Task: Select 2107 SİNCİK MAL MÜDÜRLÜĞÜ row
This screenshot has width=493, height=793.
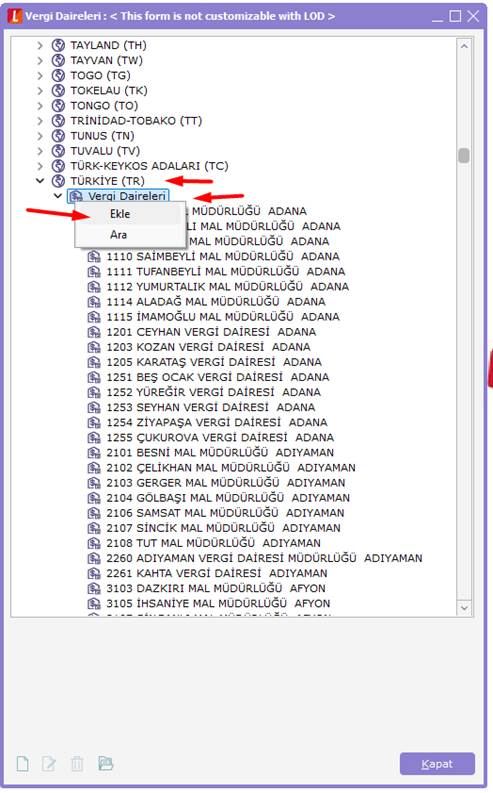Action: [x=223, y=528]
